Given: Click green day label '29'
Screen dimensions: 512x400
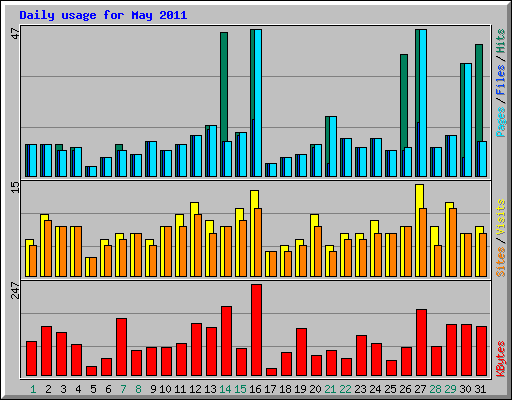Looking at the screenshot, I should pyautogui.click(x=450, y=389).
